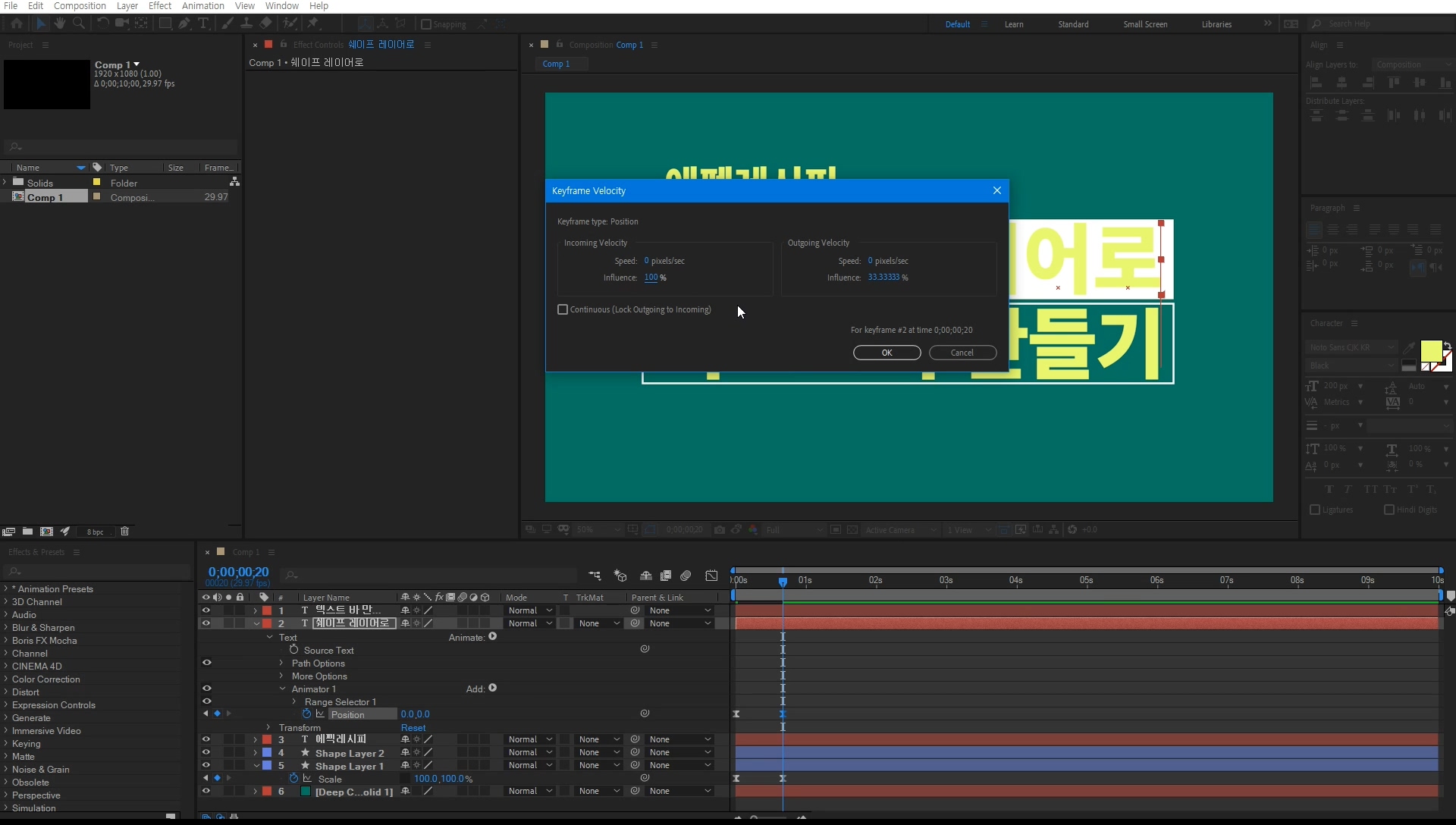
Task: Toggle the Ligatures checkbox
Action: click(x=1315, y=510)
